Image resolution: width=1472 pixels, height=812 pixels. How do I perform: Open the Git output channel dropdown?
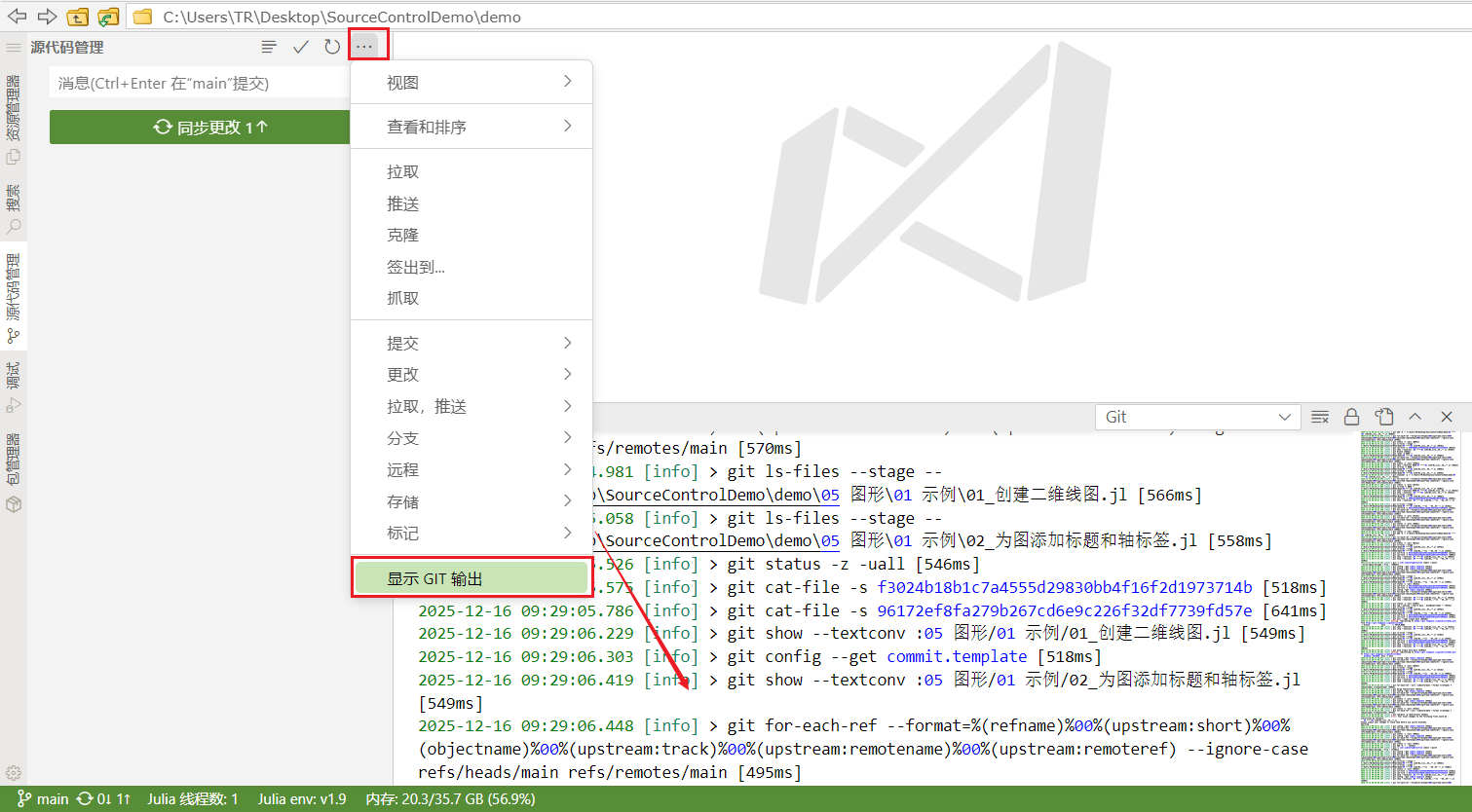[x=1197, y=417]
